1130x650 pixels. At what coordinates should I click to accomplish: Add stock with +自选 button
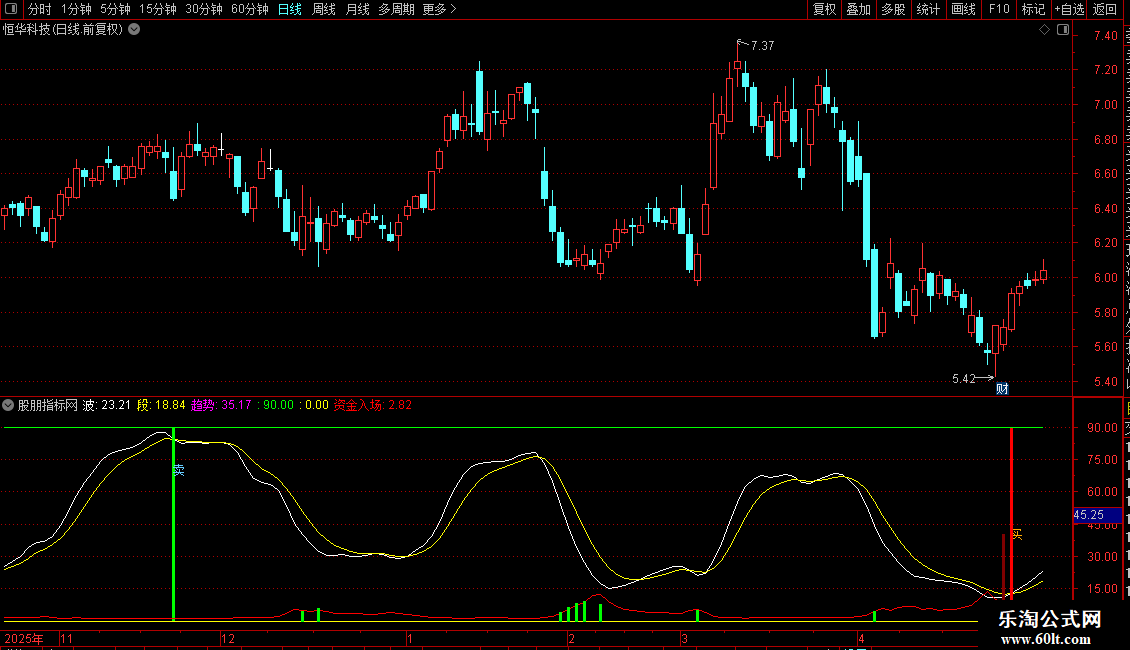click(x=1069, y=9)
